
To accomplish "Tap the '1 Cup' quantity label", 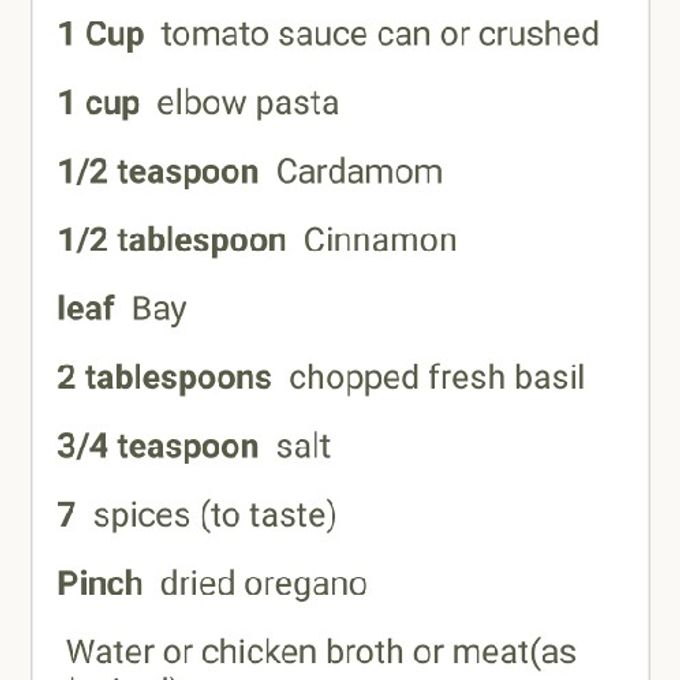I will coord(101,34).
